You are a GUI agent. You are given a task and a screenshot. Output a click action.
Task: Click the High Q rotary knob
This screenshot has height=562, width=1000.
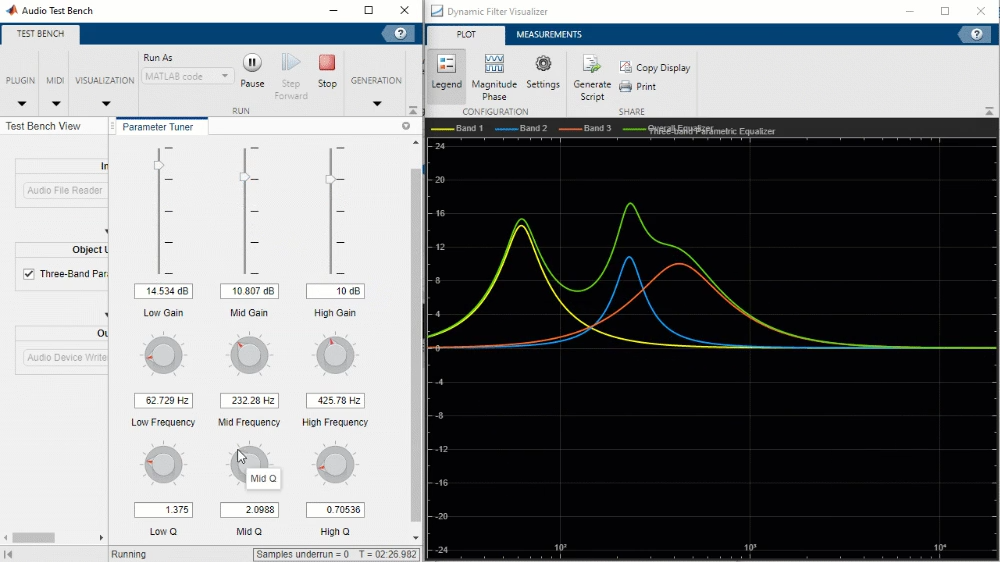tap(335, 464)
